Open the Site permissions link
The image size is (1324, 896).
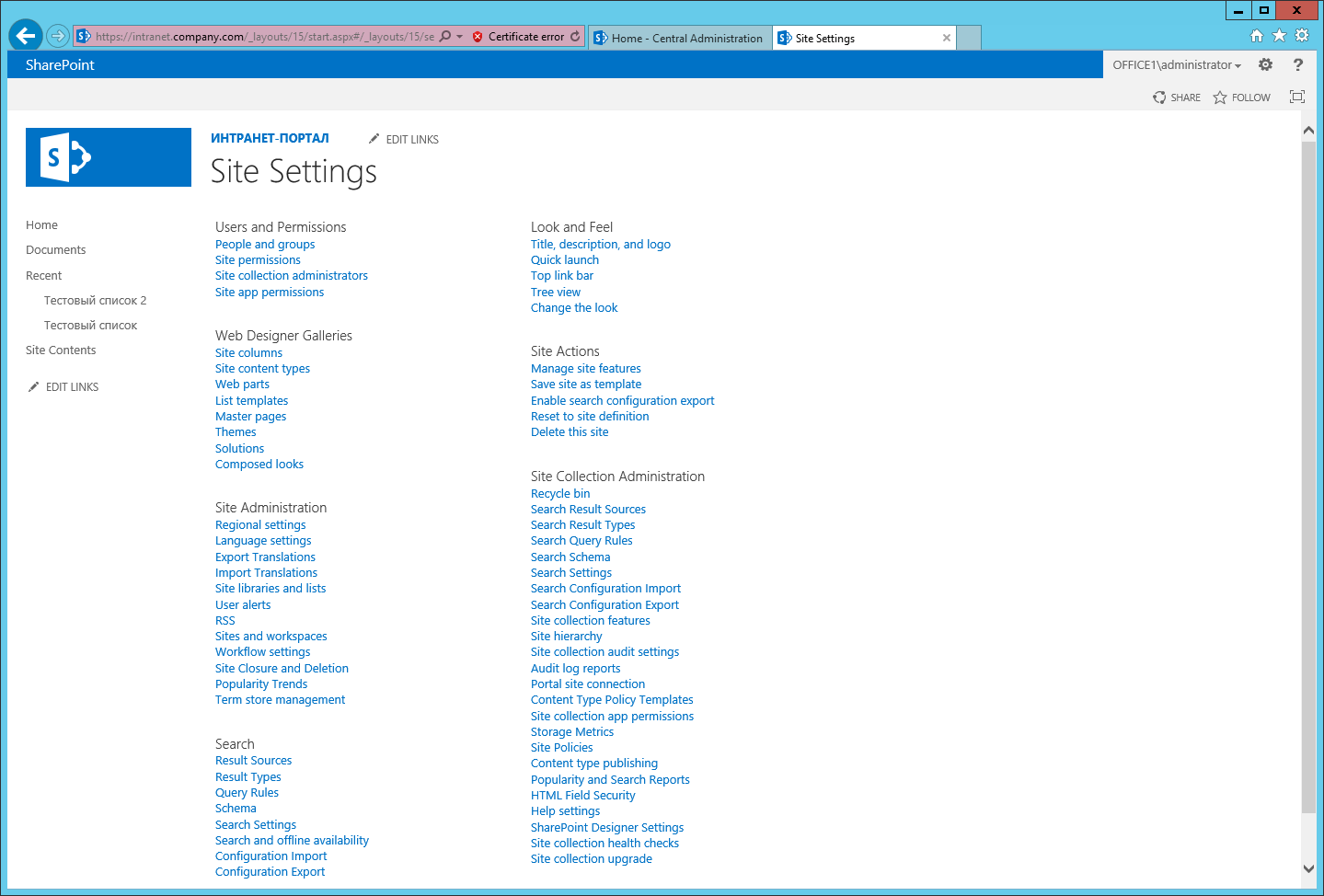point(258,260)
